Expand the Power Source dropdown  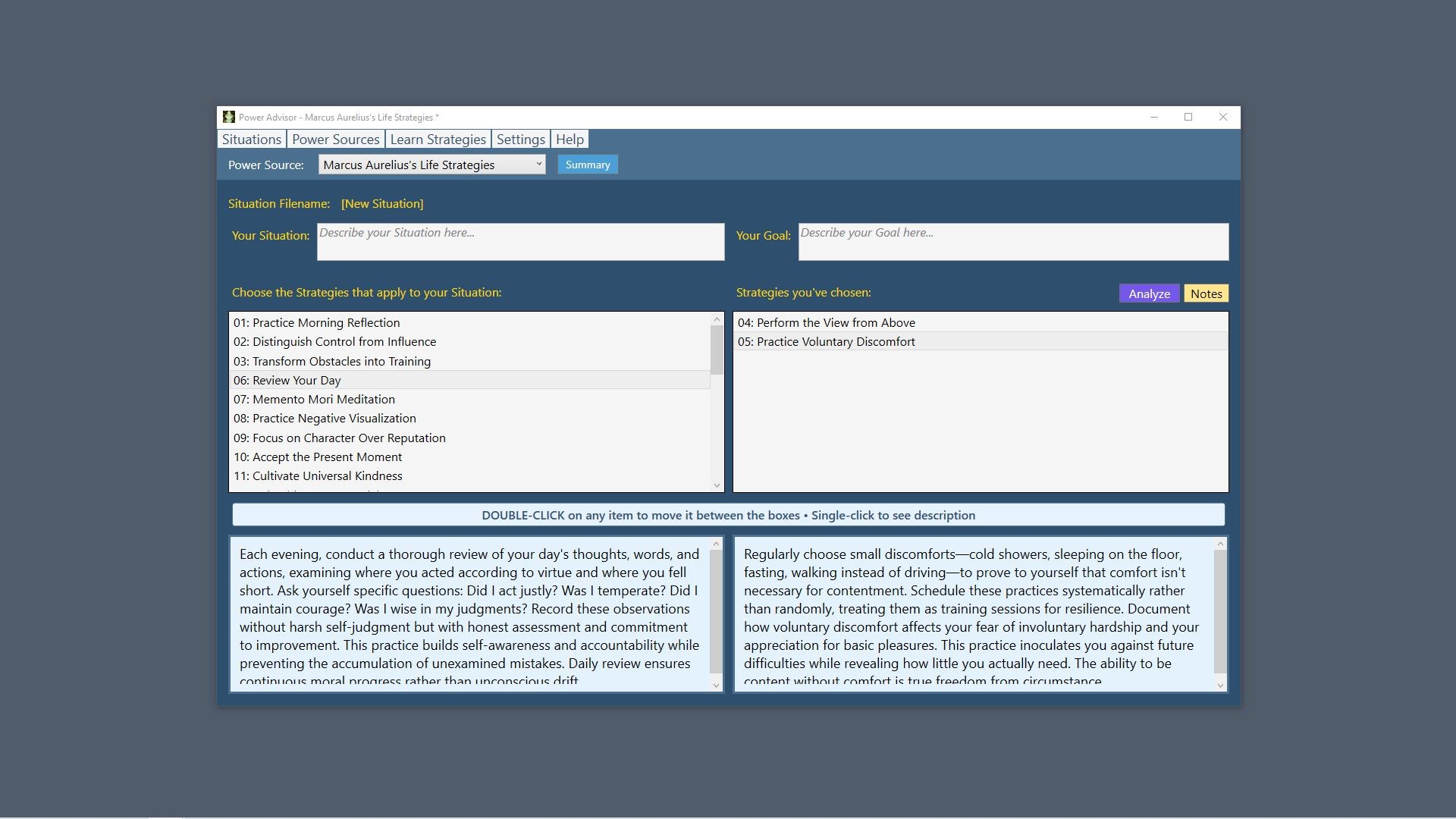click(538, 165)
